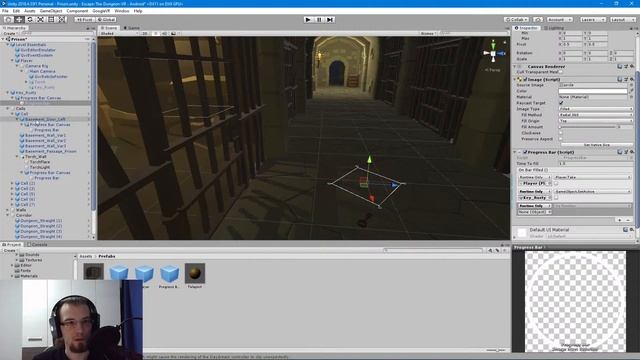Remove event with minus button
Screen dimensions: 640x360
[629, 220]
